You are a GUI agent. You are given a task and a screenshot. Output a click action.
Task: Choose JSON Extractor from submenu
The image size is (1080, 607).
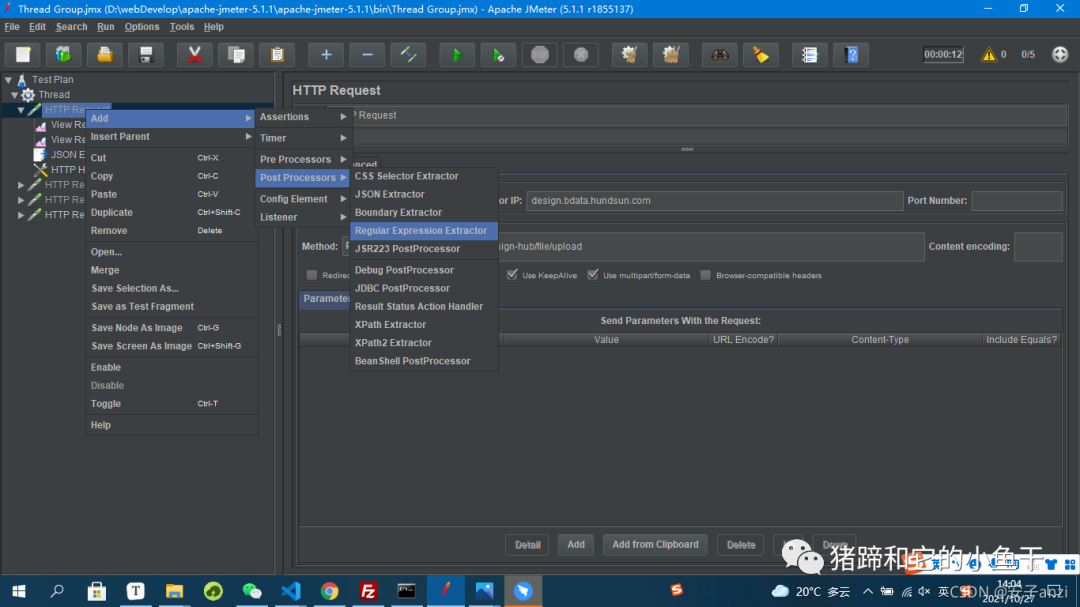click(424, 194)
